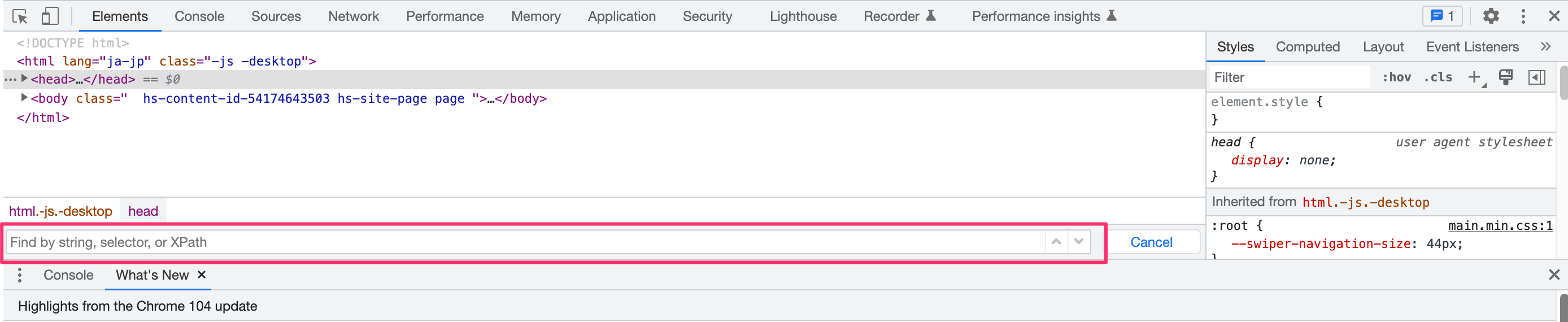Open the customize DevTools three-dot menu
This screenshot has width=1568, height=322.
[1523, 16]
